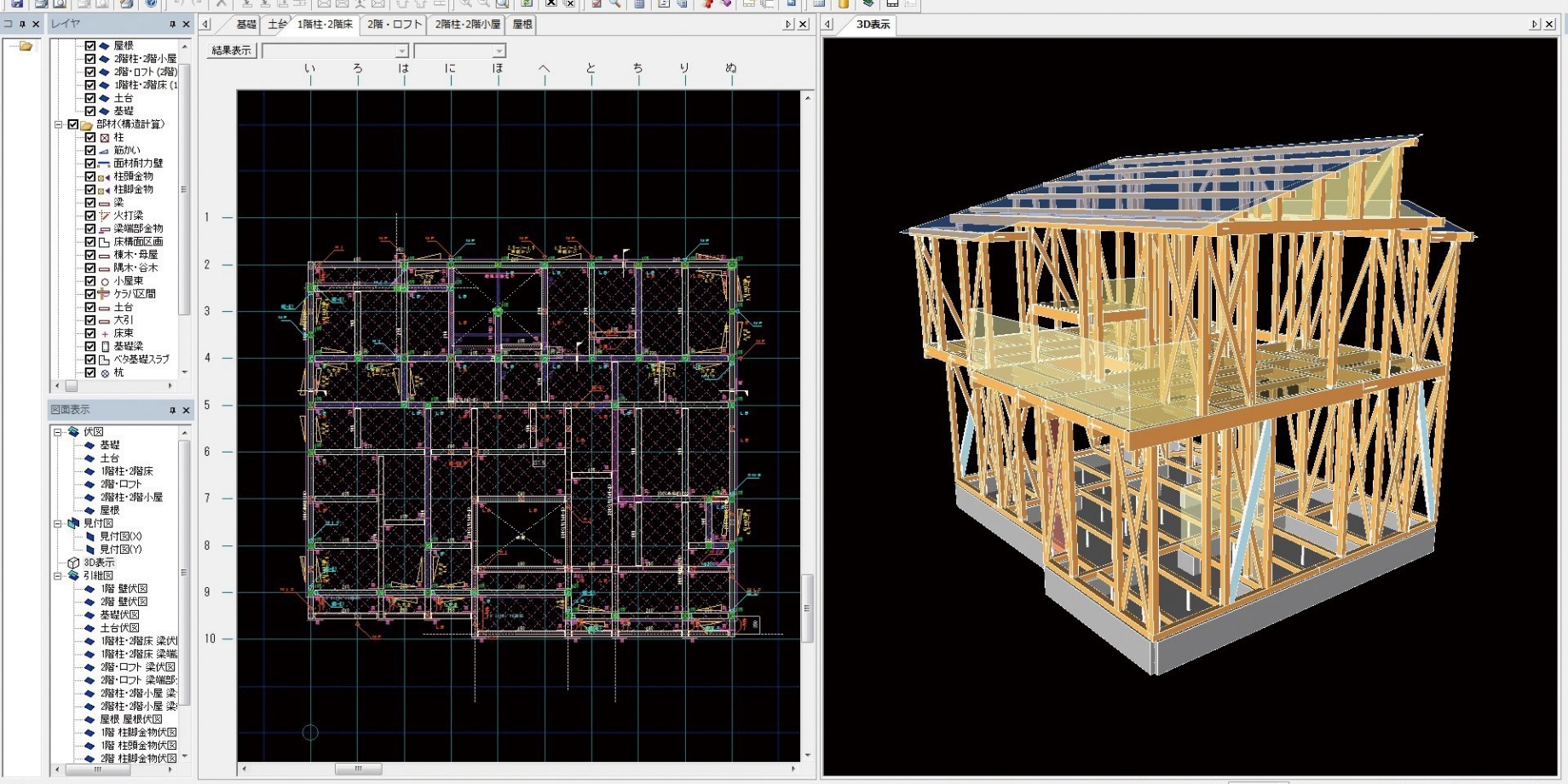Image resolution: width=1568 pixels, height=784 pixels.
Task: Click the left tab-scroll arrow before 3D表示 tab
Action: point(827,25)
